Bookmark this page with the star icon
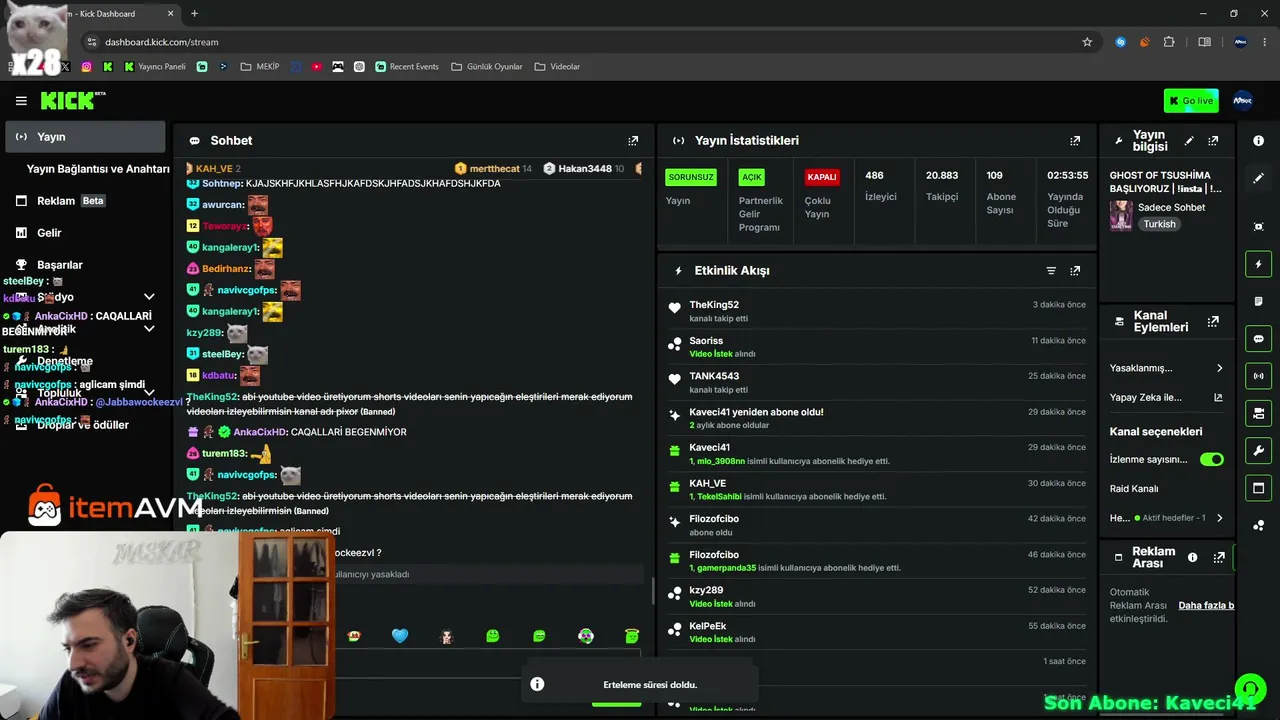The width and height of the screenshot is (1280, 720). point(1087,42)
